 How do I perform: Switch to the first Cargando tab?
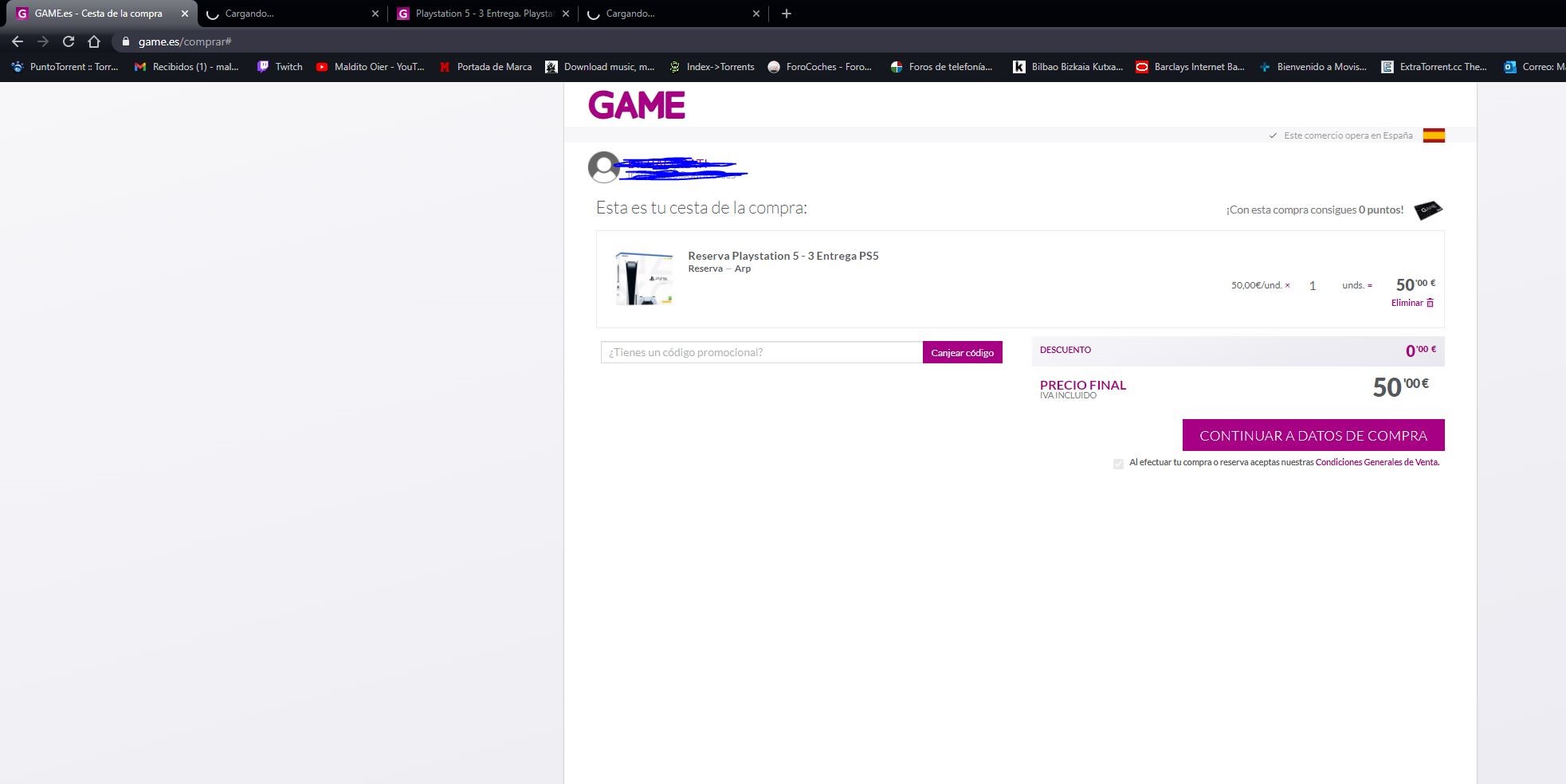tap(292, 14)
